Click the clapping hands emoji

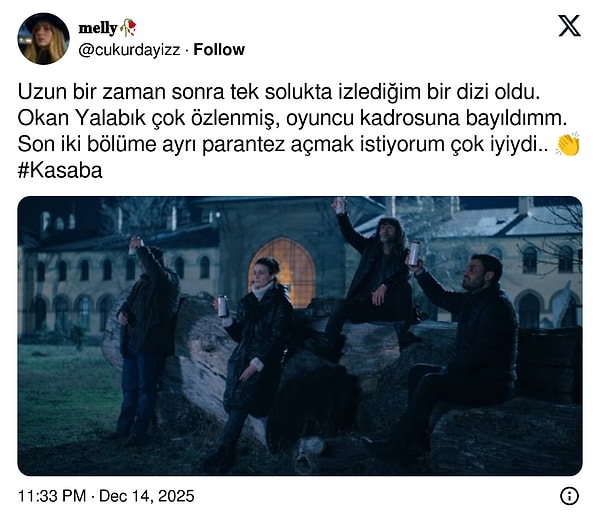pos(568,144)
